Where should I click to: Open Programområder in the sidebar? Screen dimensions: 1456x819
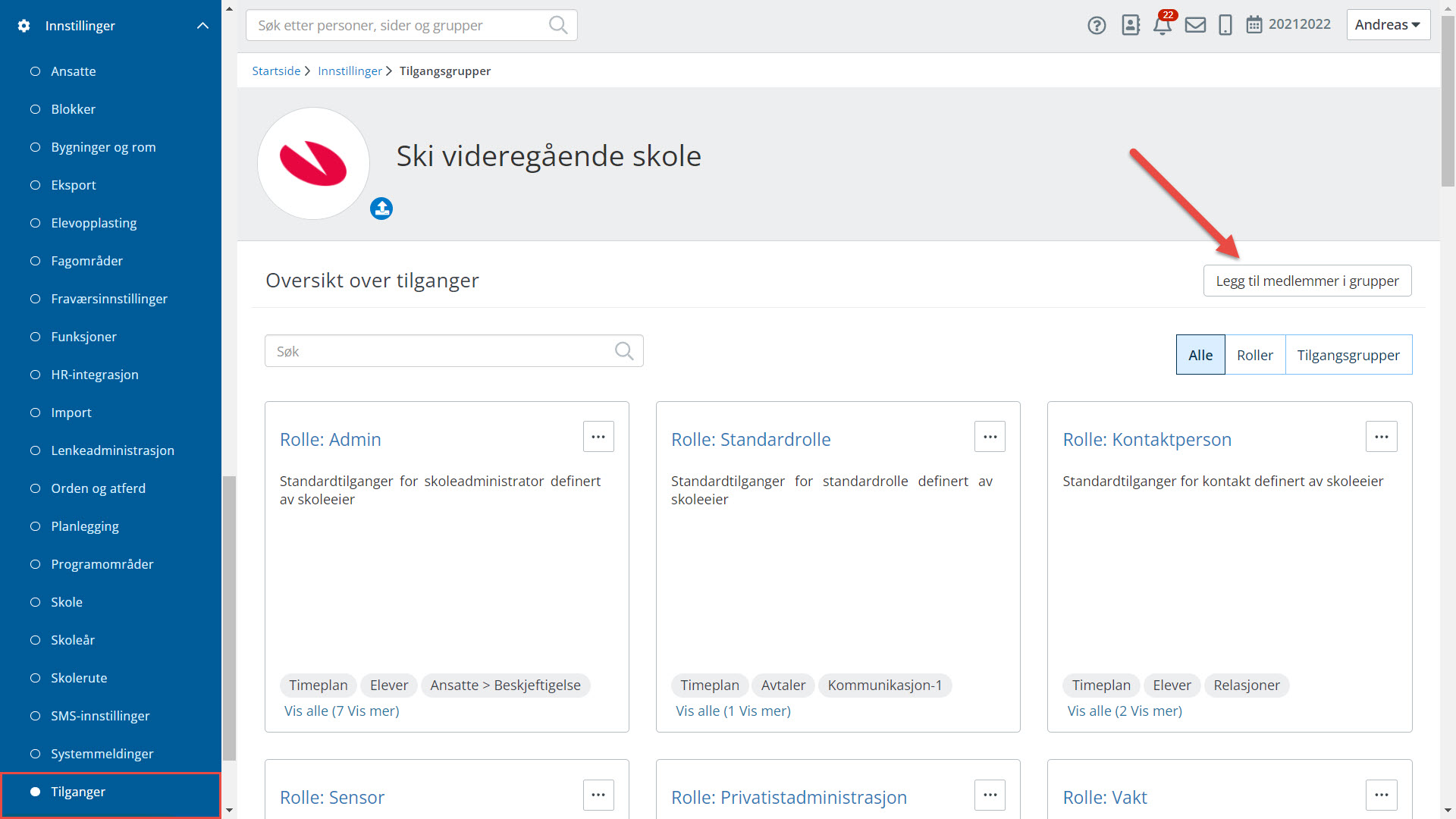click(x=102, y=564)
